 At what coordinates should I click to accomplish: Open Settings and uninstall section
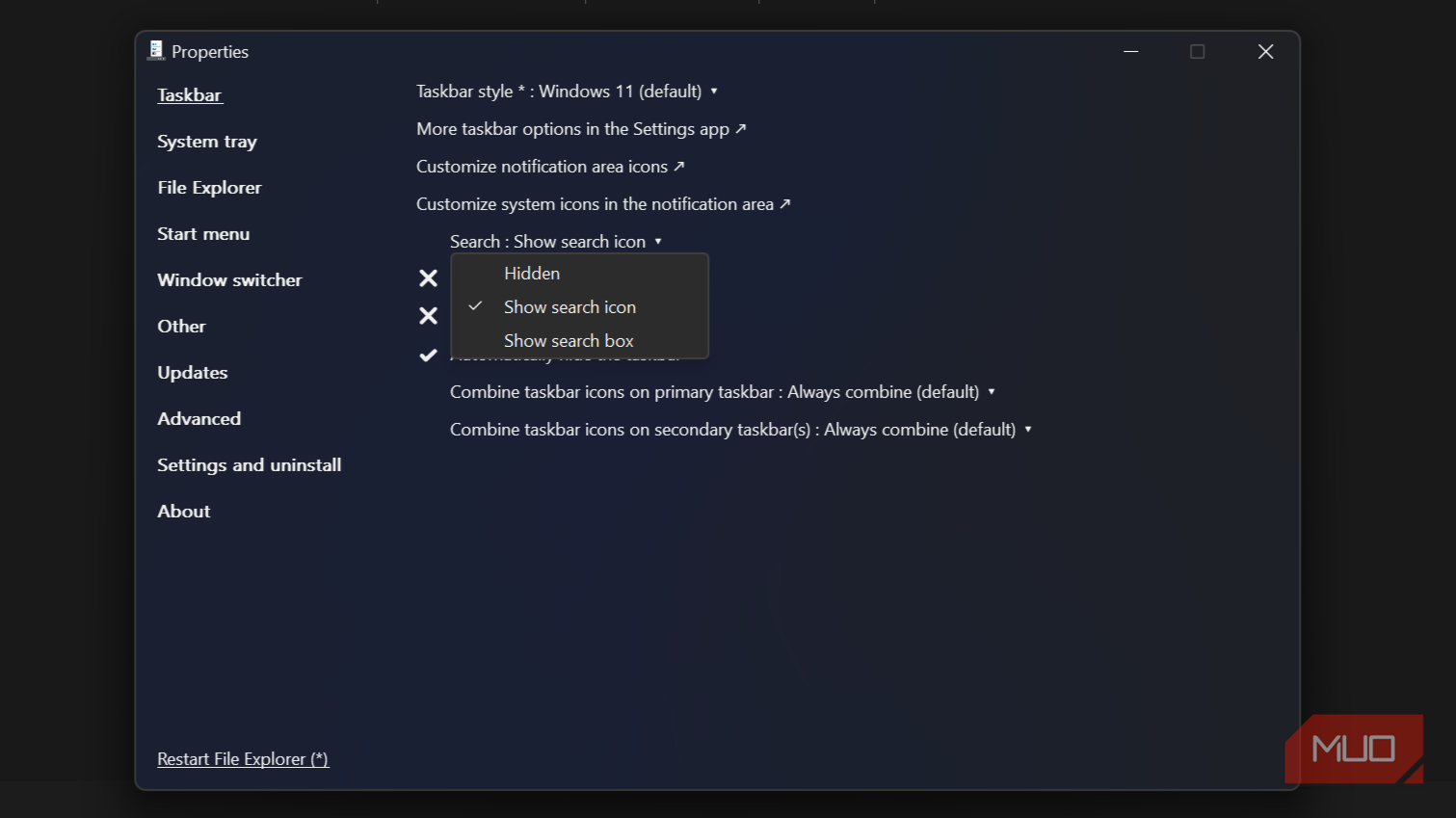pos(249,465)
